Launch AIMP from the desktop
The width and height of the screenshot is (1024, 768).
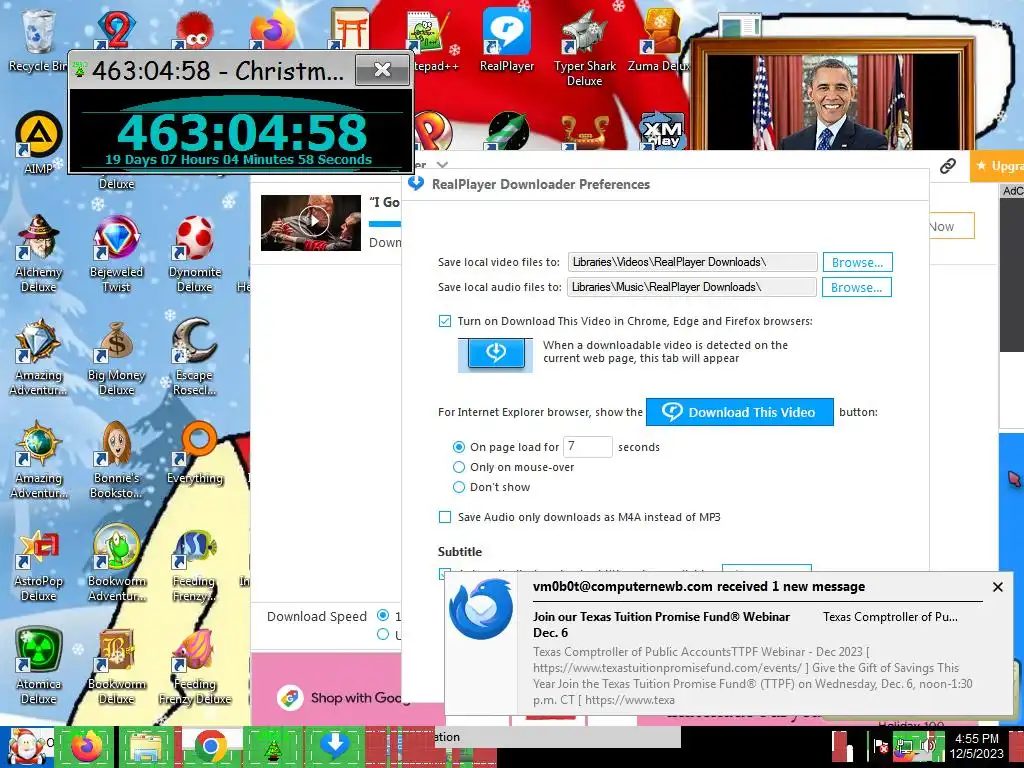click(39, 142)
